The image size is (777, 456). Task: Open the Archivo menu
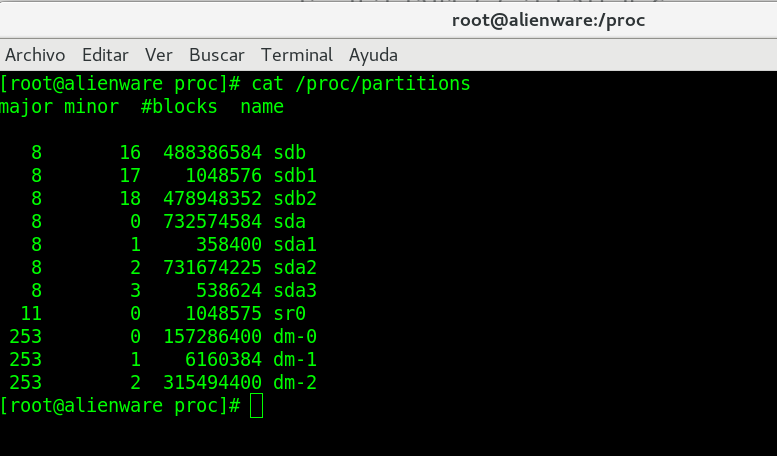pos(35,55)
